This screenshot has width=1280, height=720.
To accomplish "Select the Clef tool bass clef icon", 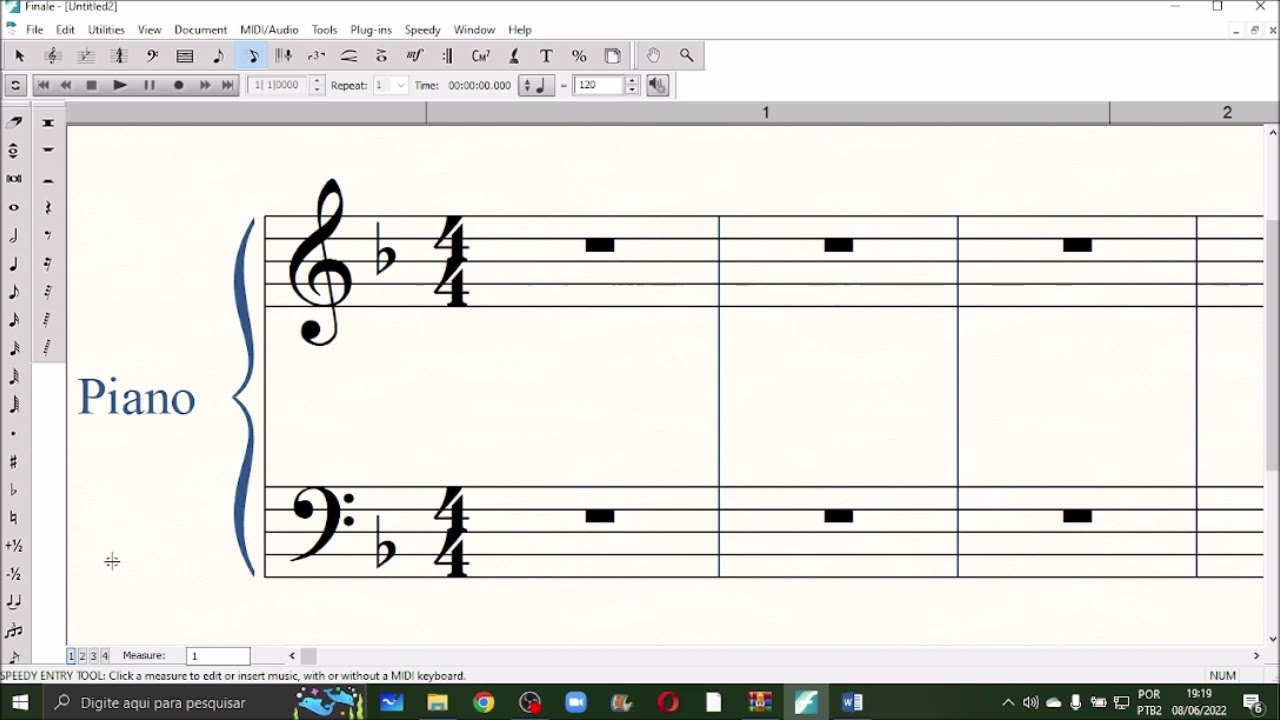I will [152, 56].
